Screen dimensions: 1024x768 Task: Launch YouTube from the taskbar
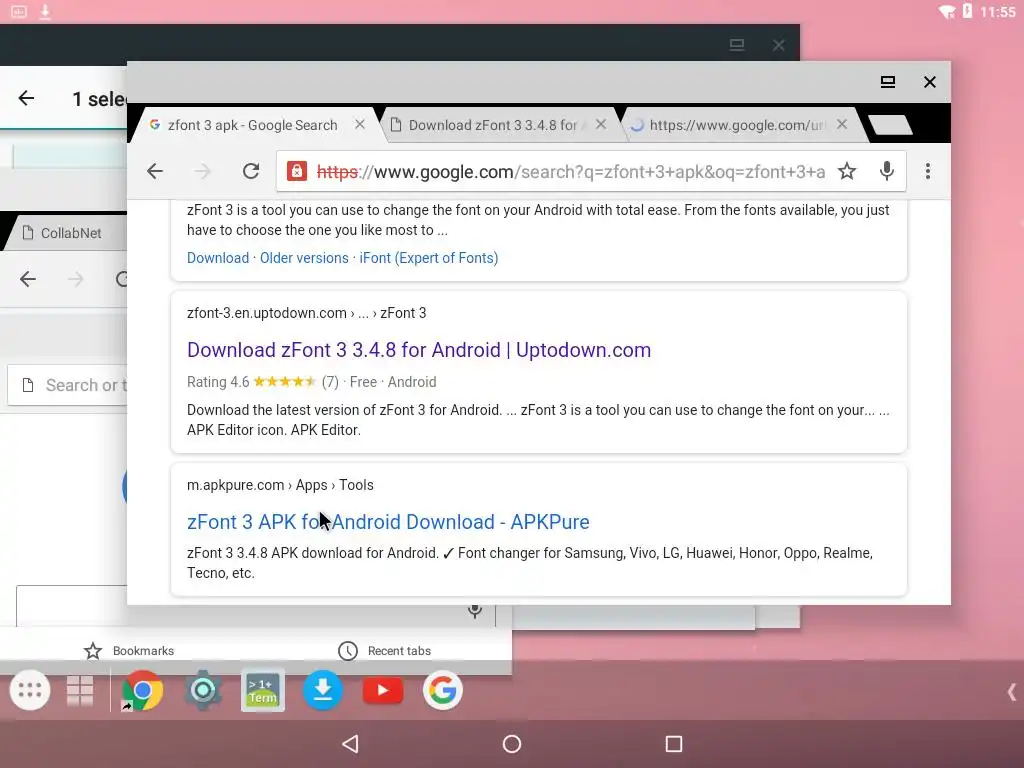pos(383,690)
